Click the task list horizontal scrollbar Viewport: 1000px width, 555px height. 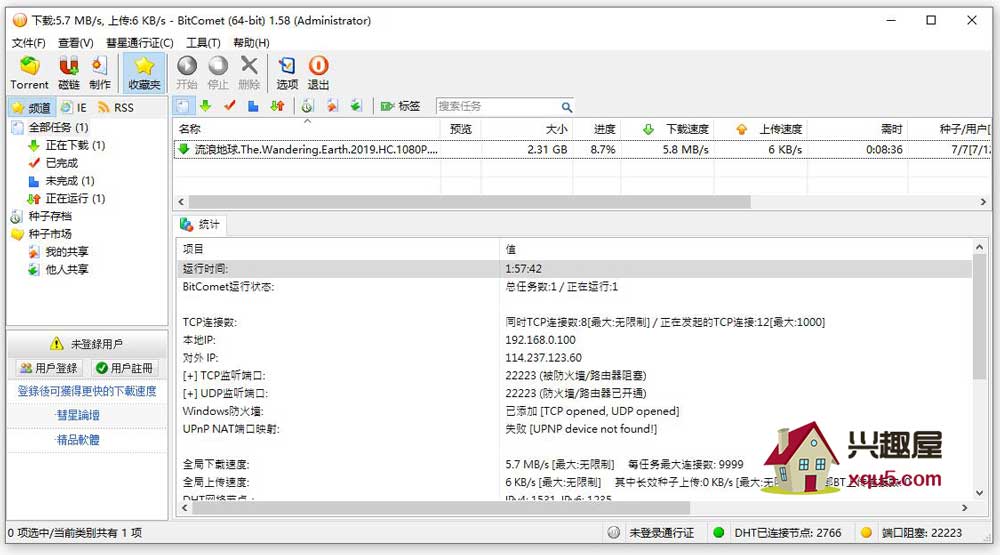(469, 202)
